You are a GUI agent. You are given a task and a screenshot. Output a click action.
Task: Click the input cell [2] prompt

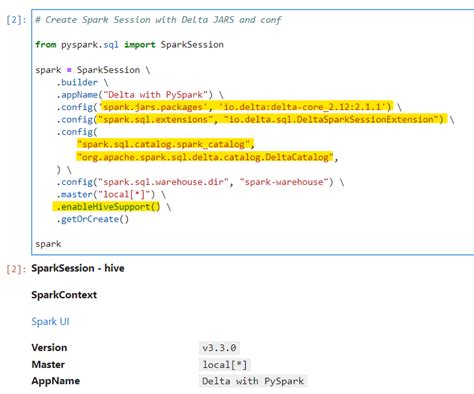[16, 20]
